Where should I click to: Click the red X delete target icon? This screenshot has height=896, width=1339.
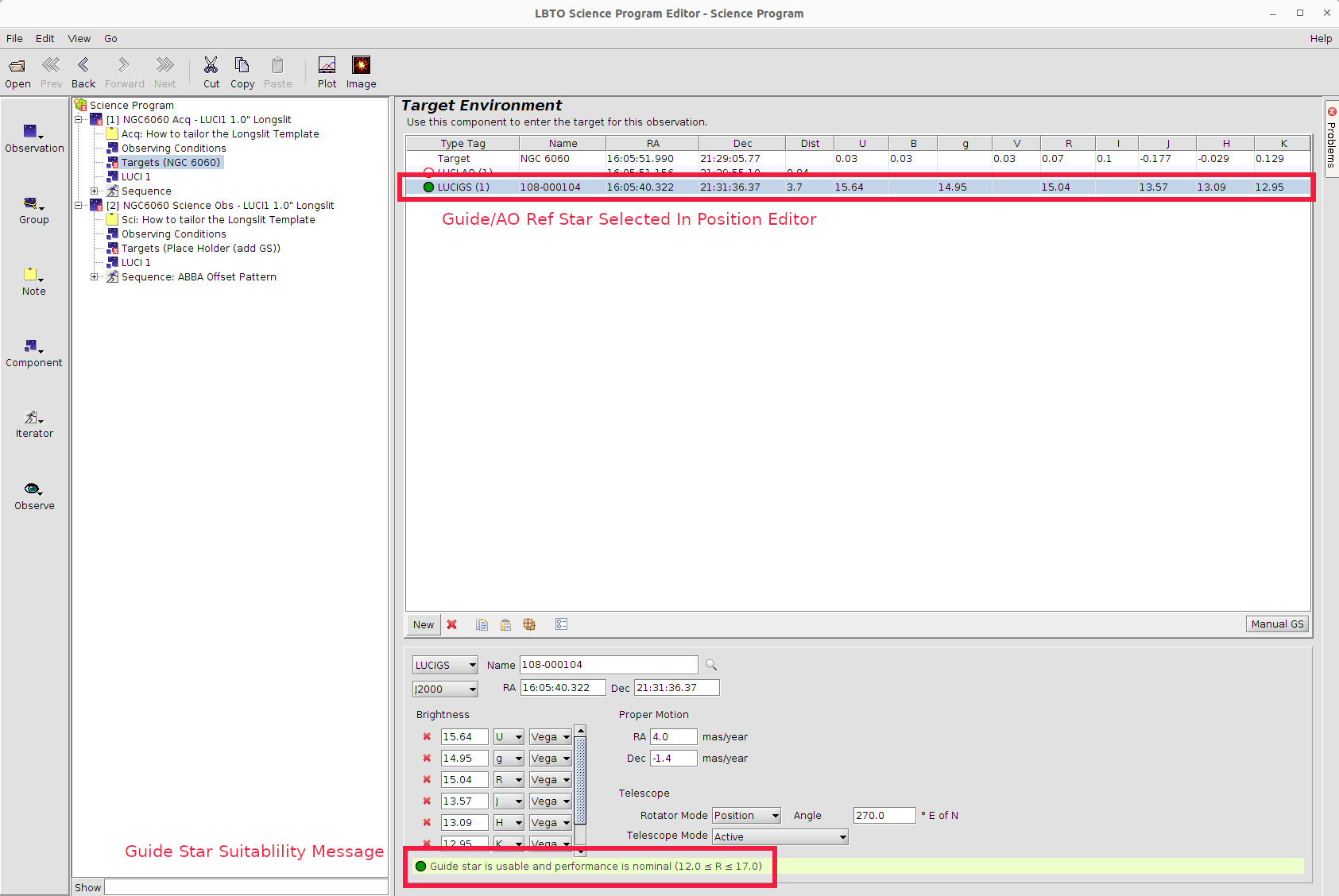[x=451, y=624]
